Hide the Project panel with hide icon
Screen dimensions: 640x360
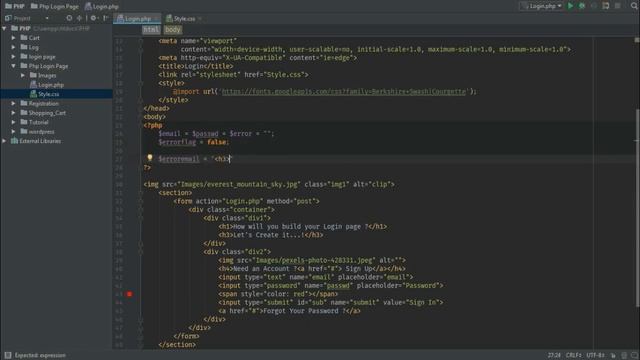click(x=106, y=18)
